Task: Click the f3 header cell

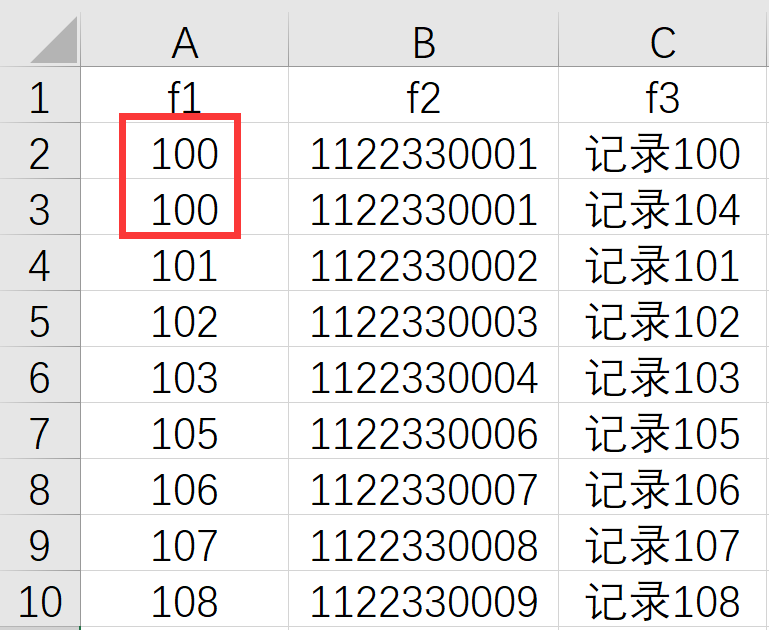Action: click(x=662, y=98)
